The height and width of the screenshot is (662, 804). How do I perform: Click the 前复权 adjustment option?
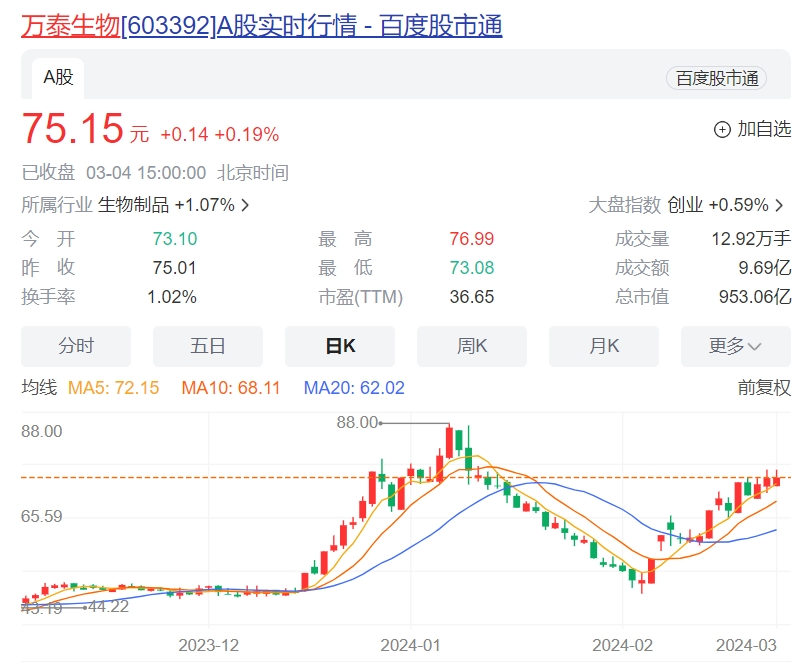pos(764,388)
